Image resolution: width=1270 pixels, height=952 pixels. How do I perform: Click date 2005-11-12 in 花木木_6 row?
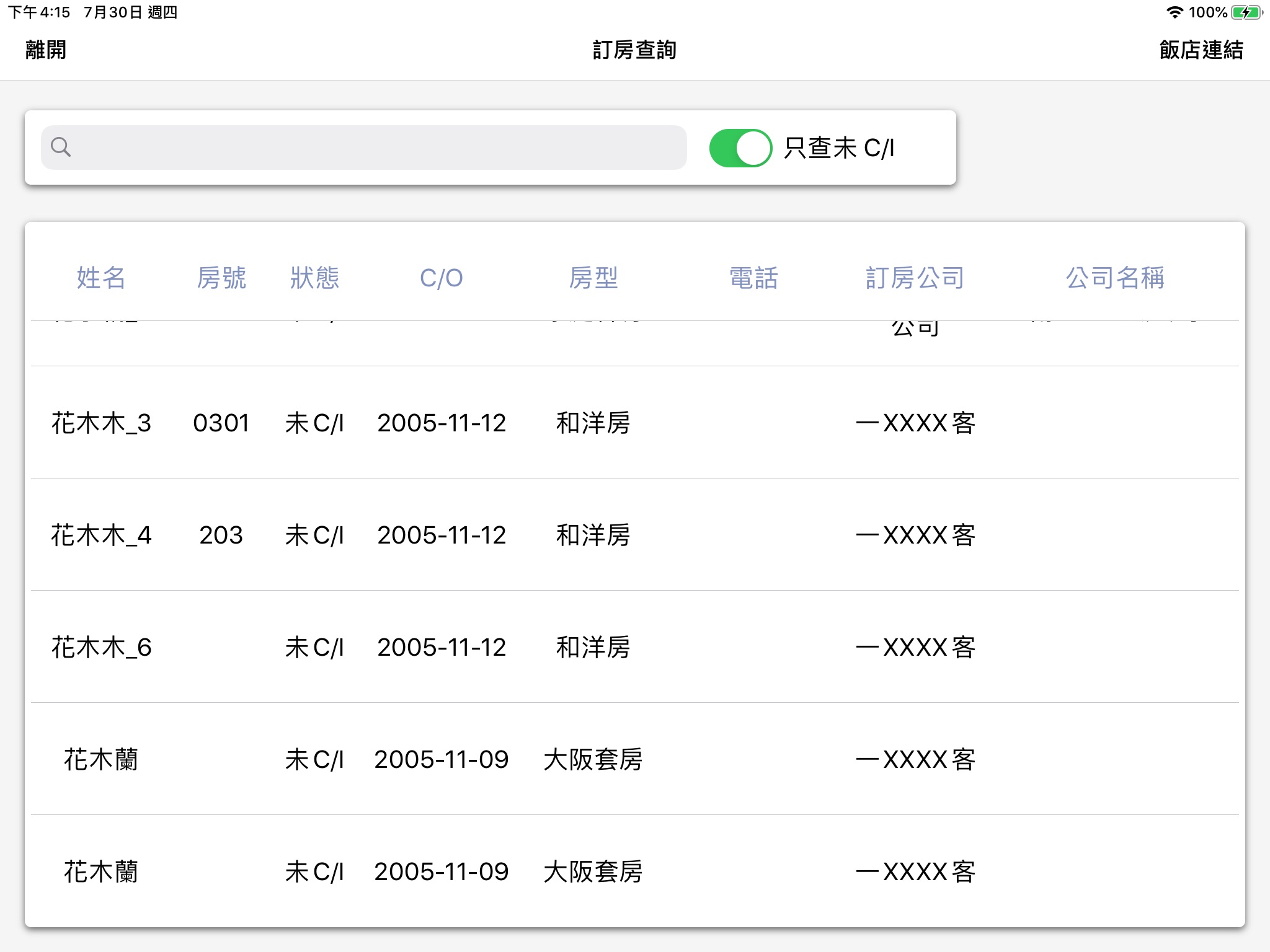(x=442, y=647)
